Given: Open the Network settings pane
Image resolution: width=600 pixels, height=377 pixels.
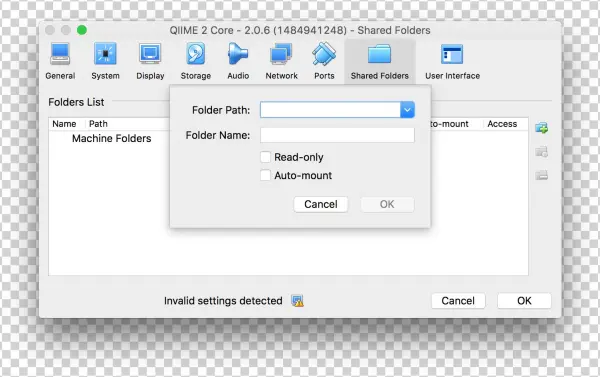Looking at the screenshot, I should [281, 61].
